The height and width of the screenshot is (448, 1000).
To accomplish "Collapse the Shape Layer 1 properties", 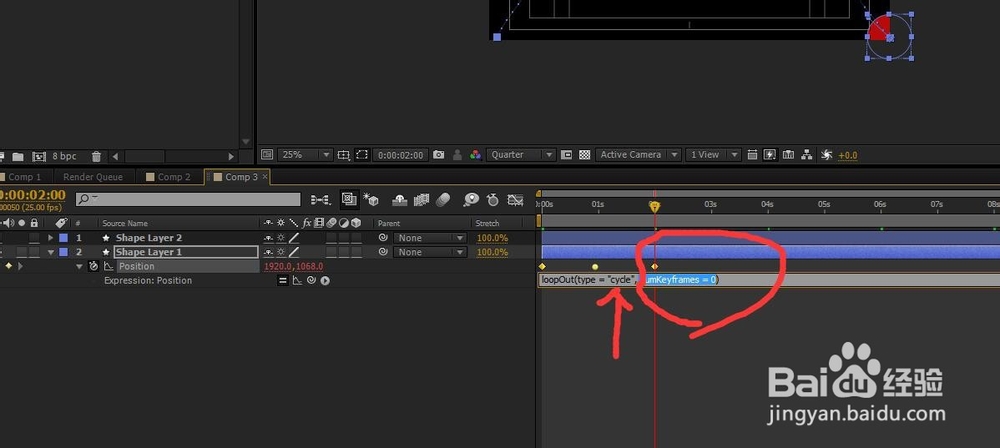I will click(x=50, y=252).
